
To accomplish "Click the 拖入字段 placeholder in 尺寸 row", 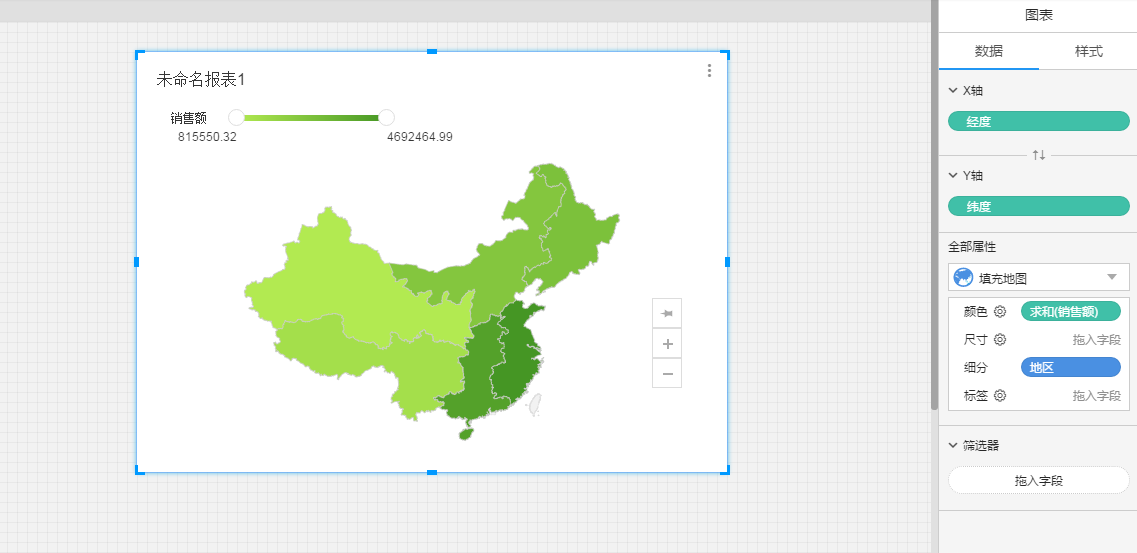I will [x=1096, y=339].
